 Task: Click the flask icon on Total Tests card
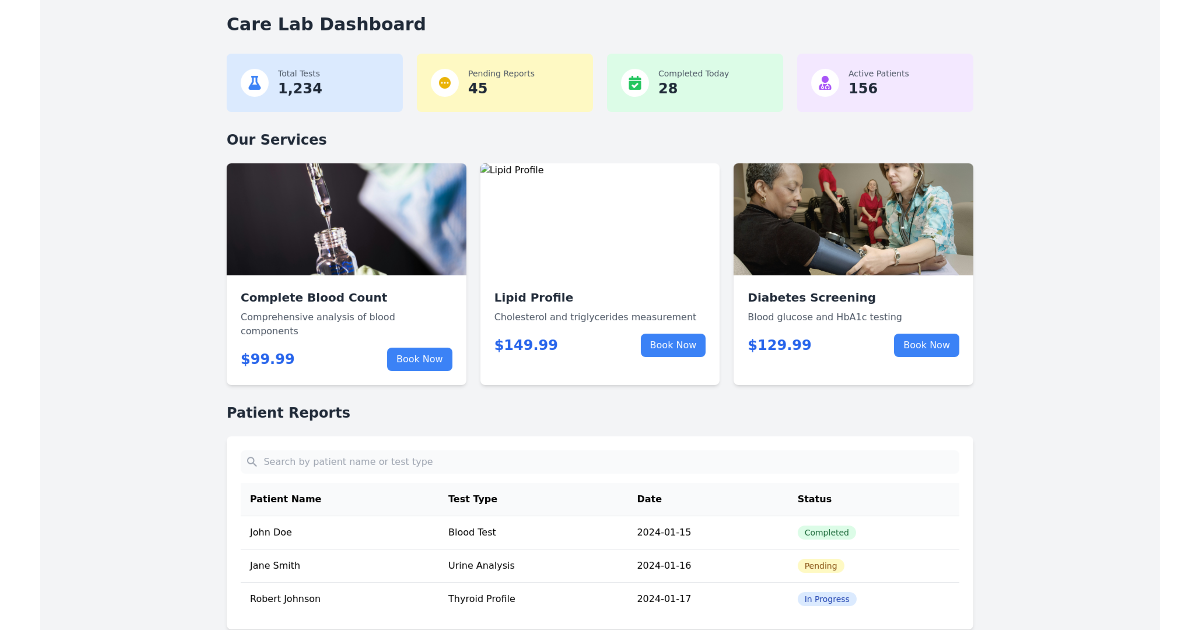pyautogui.click(x=254, y=82)
